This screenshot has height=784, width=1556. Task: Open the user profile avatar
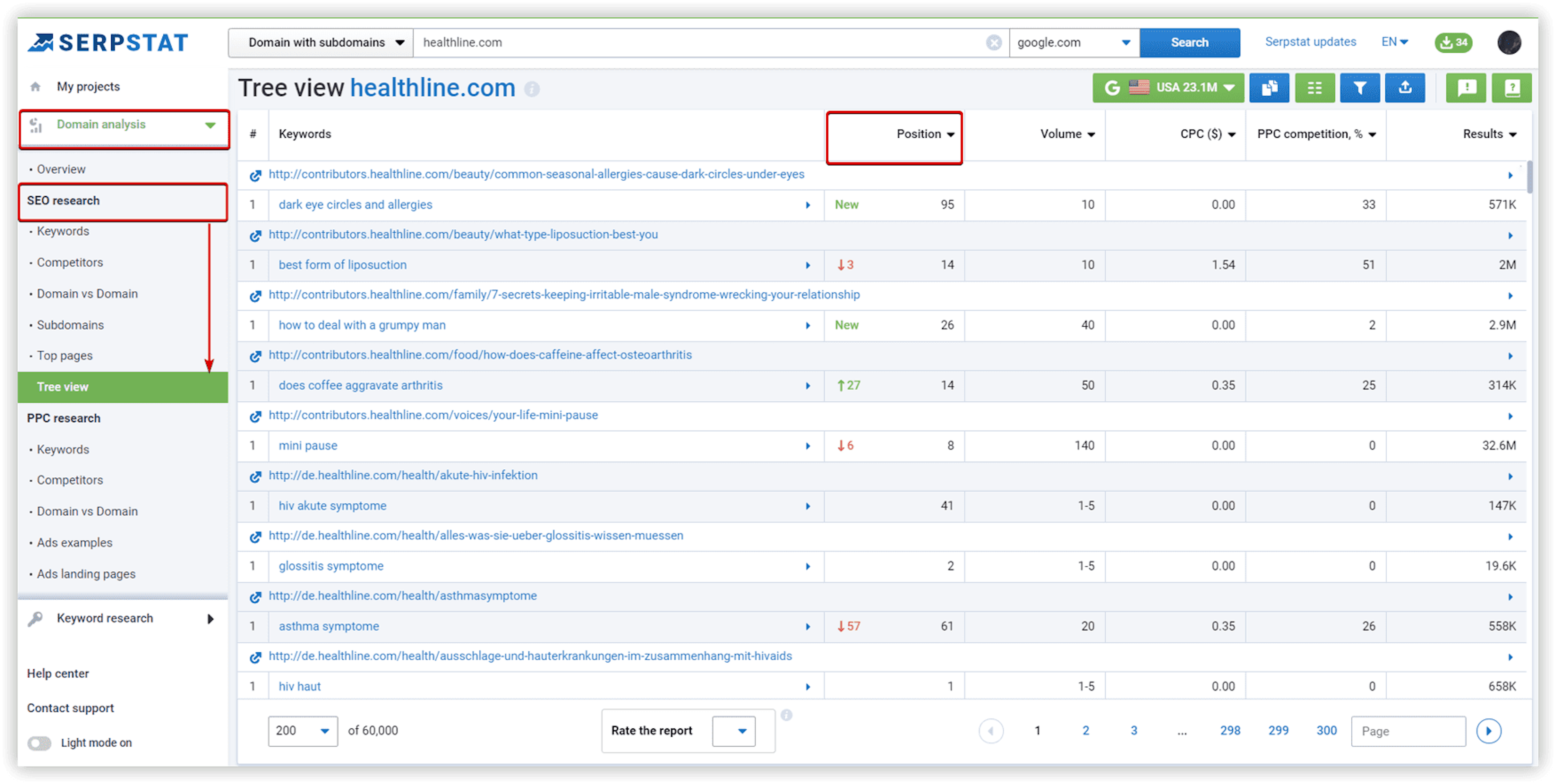click(x=1508, y=43)
